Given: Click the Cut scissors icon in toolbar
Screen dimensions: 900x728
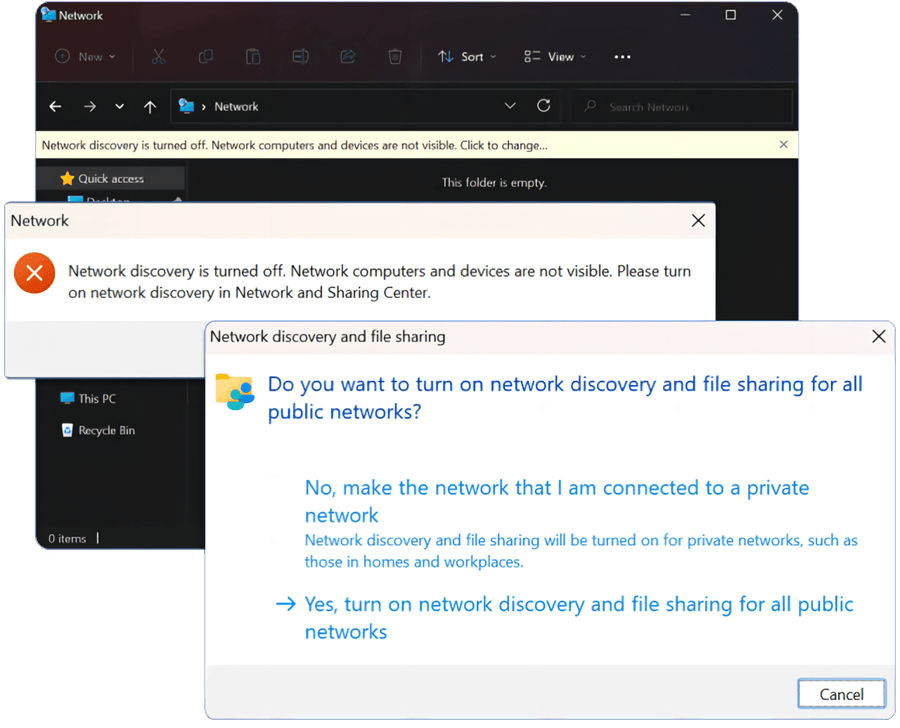Looking at the screenshot, I should [158, 57].
